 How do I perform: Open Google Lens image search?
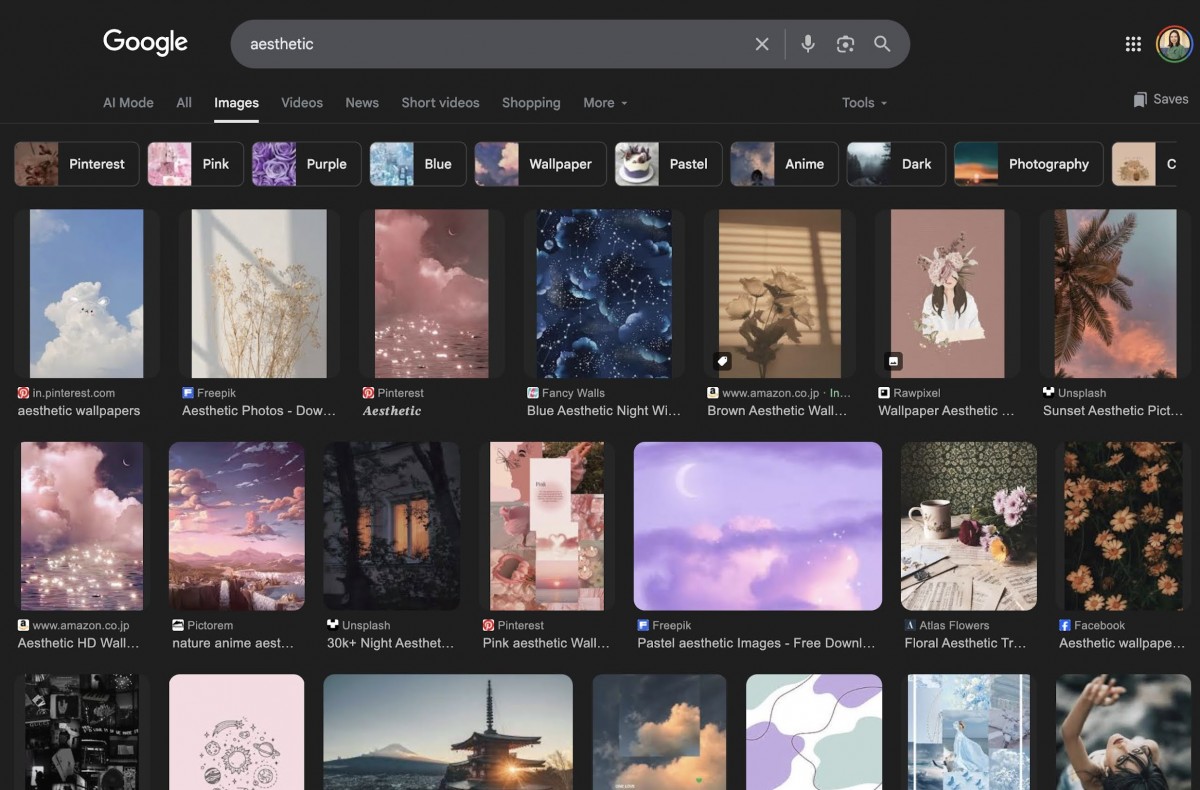[x=845, y=44]
